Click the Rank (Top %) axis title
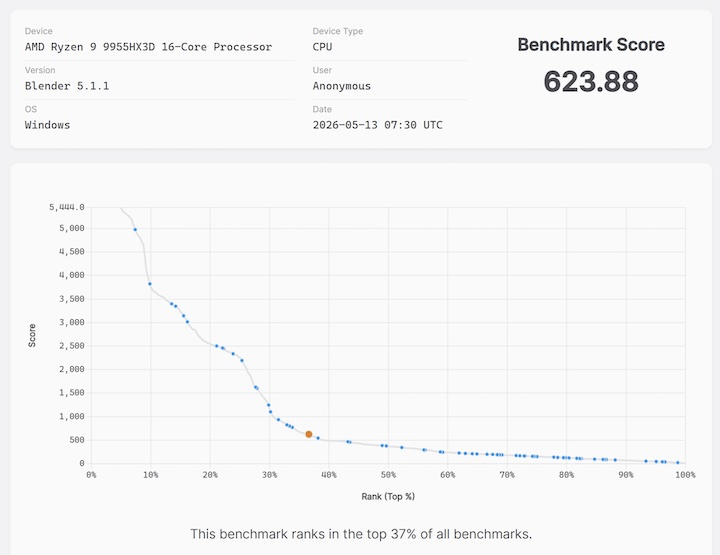The height and width of the screenshot is (555, 720). click(x=388, y=496)
